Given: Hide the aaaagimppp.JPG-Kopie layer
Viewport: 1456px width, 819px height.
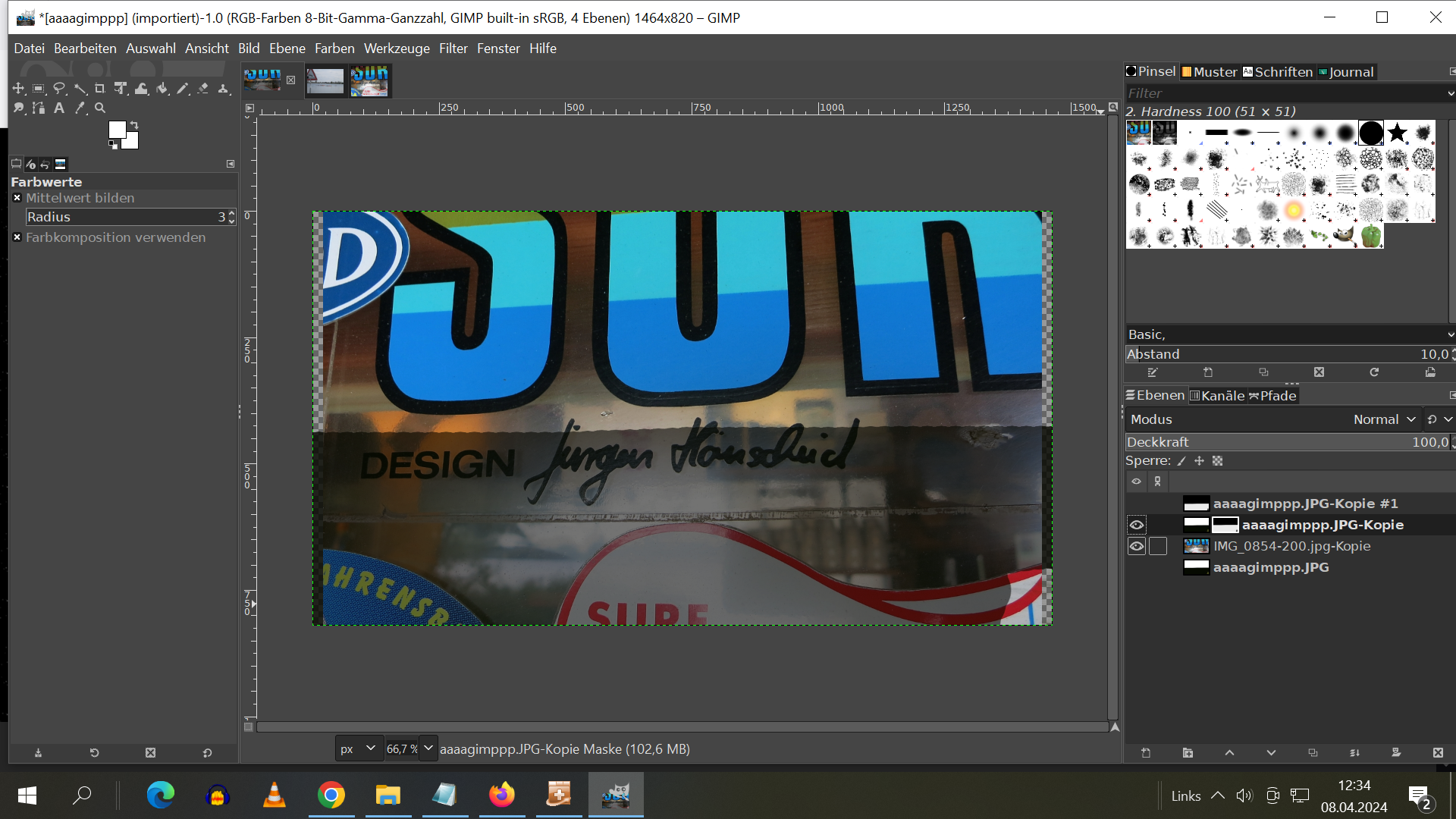Looking at the screenshot, I should [x=1136, y=525].
